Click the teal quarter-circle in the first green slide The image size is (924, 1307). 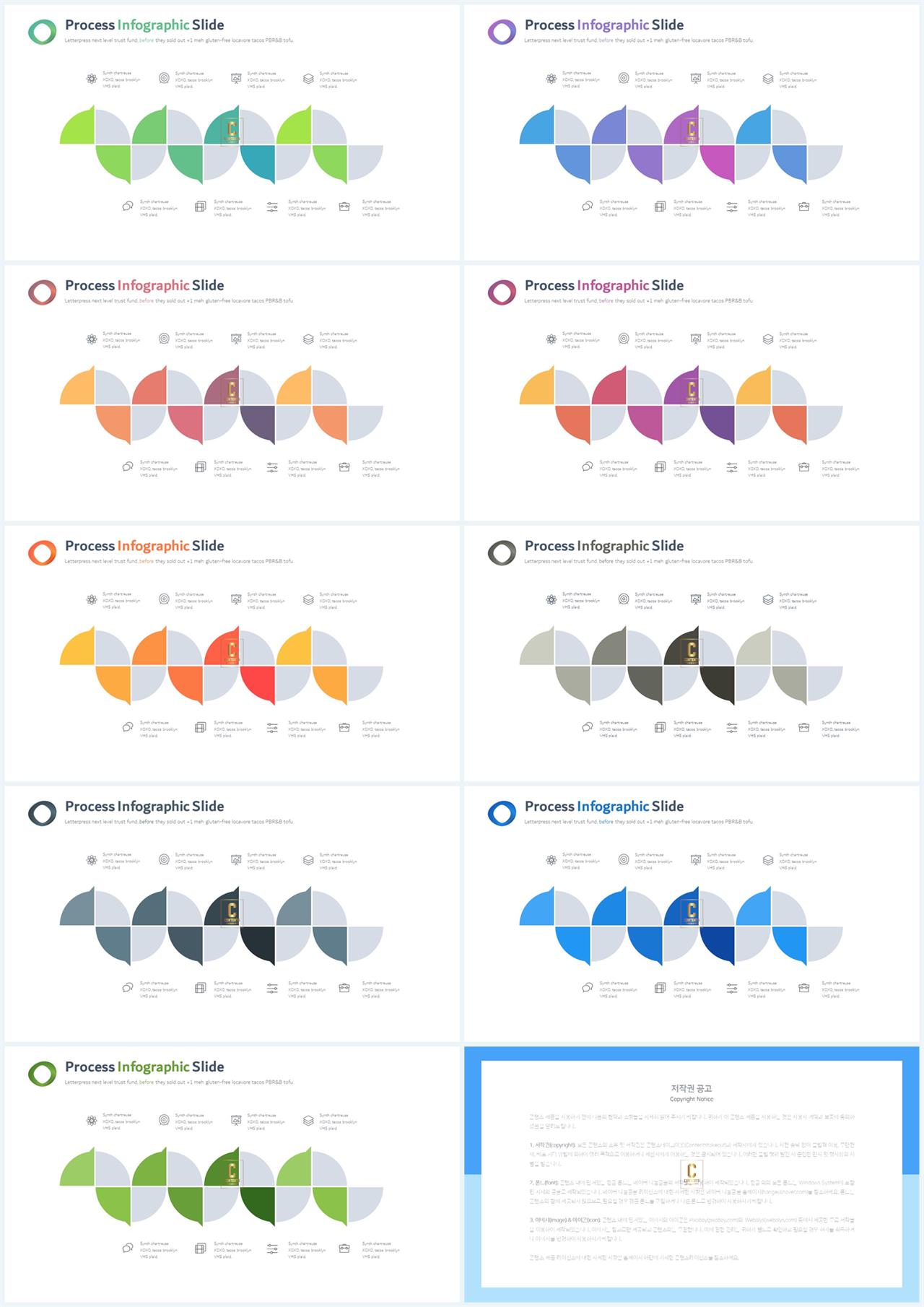[258, 163]
